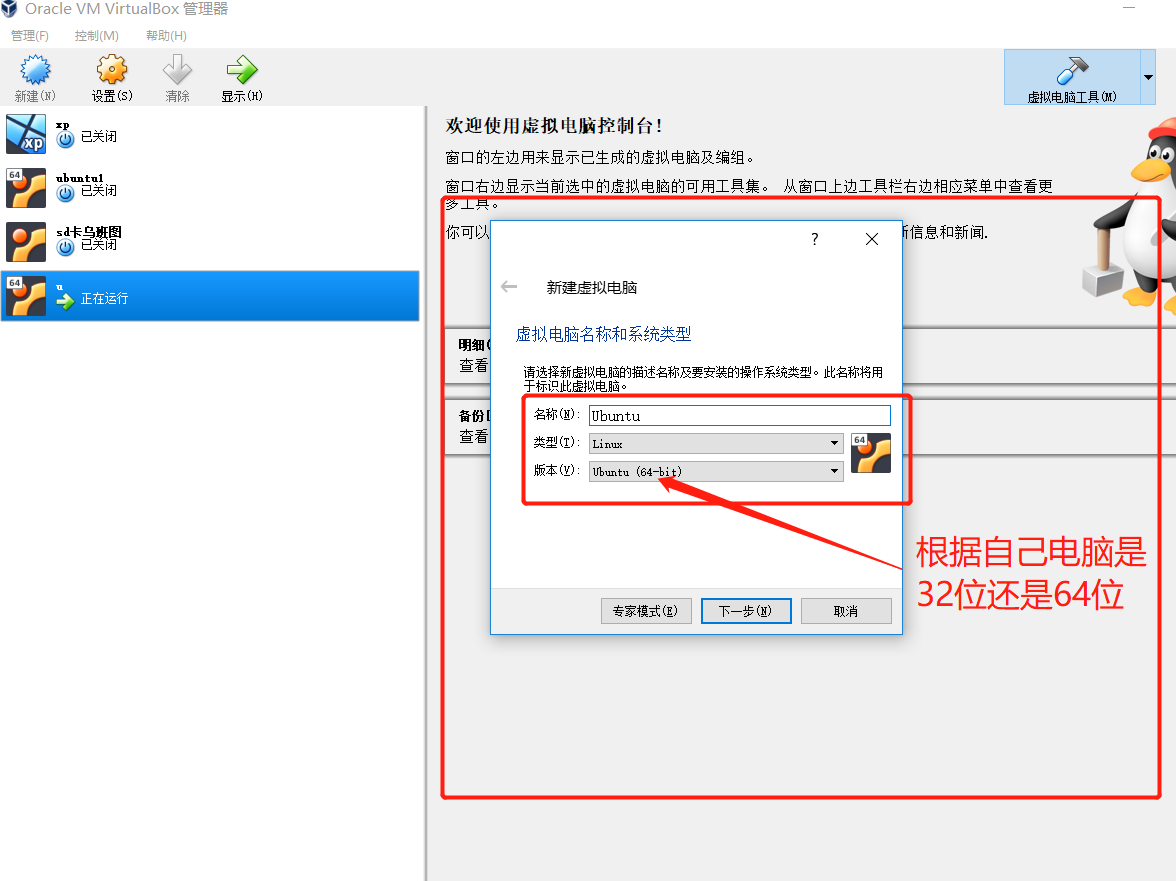Click the running green arrow status icon

tap(66, 301)
